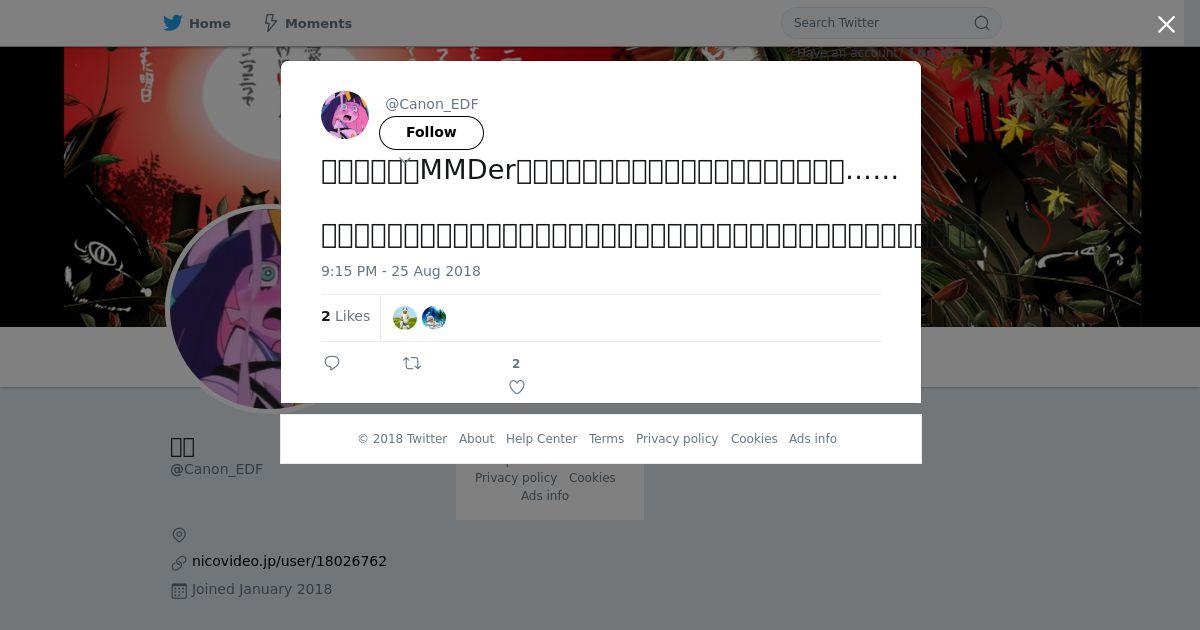The width and height of the screenshot is (1200, 630).
Task: View the first liker's avatar
Action: pyautogui.click(x=405, y=318)
